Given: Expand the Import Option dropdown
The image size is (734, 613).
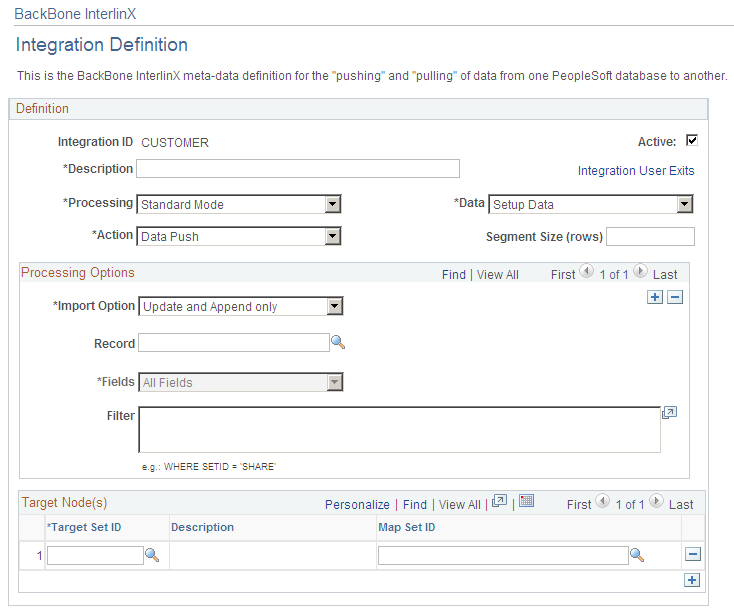Looking at the screenshot, I should coord(335,306).
